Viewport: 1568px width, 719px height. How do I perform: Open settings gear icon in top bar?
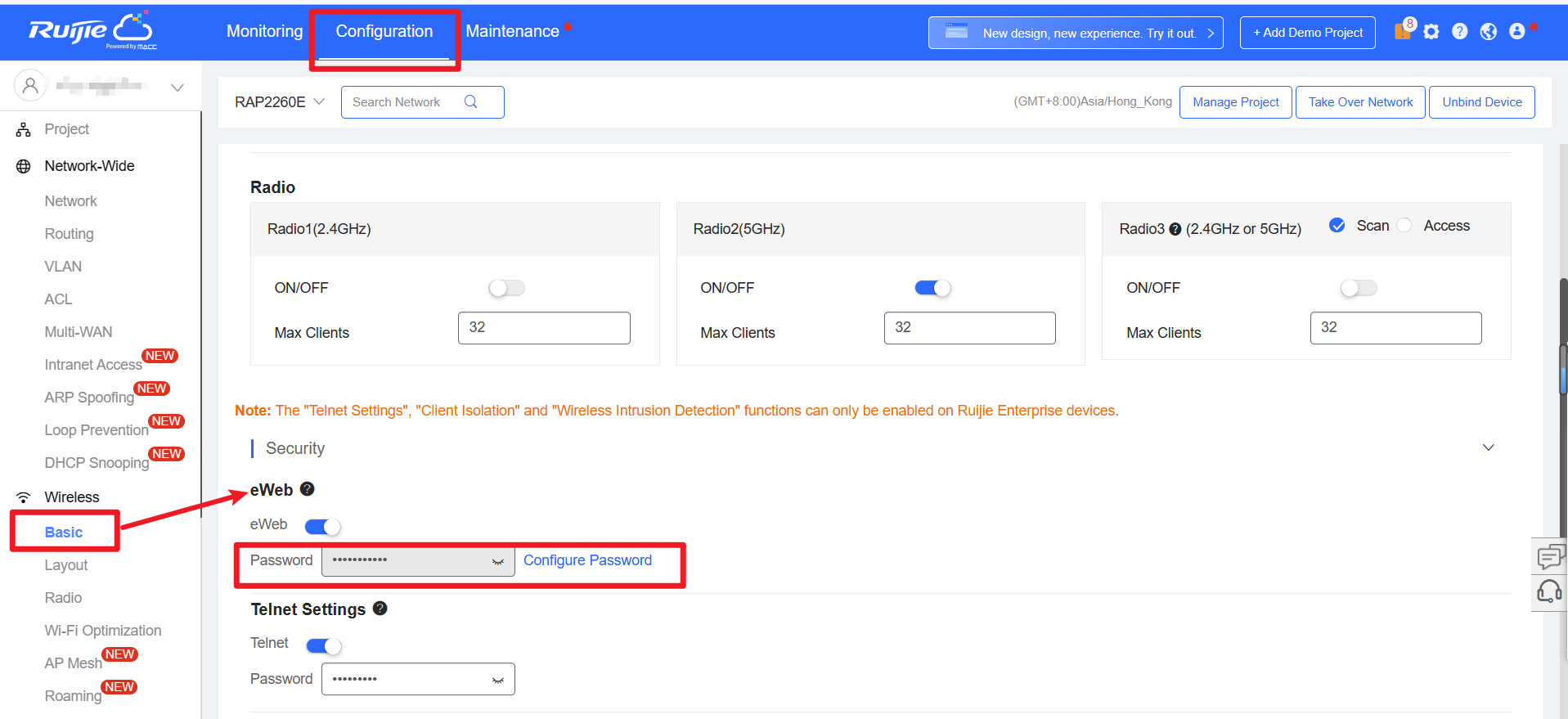pyautogui.click(x=1431, y=32)
